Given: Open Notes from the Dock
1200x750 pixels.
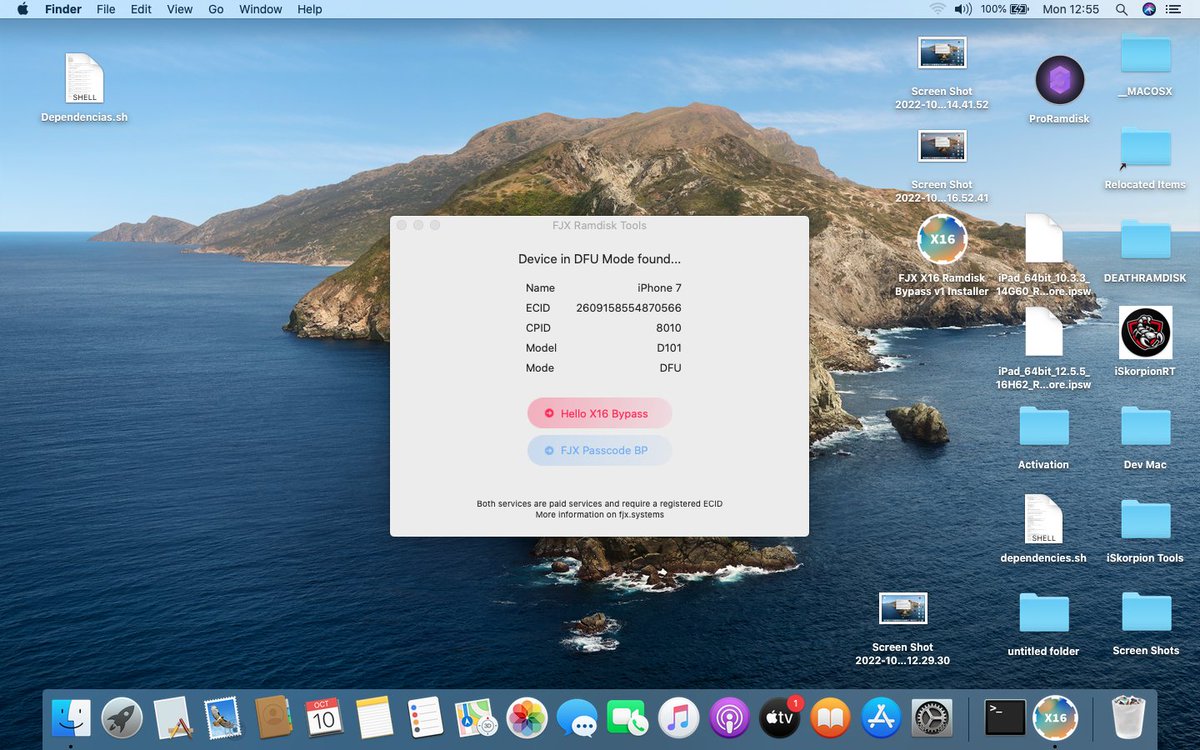Looking at the screenshot, I should [374, 717].
